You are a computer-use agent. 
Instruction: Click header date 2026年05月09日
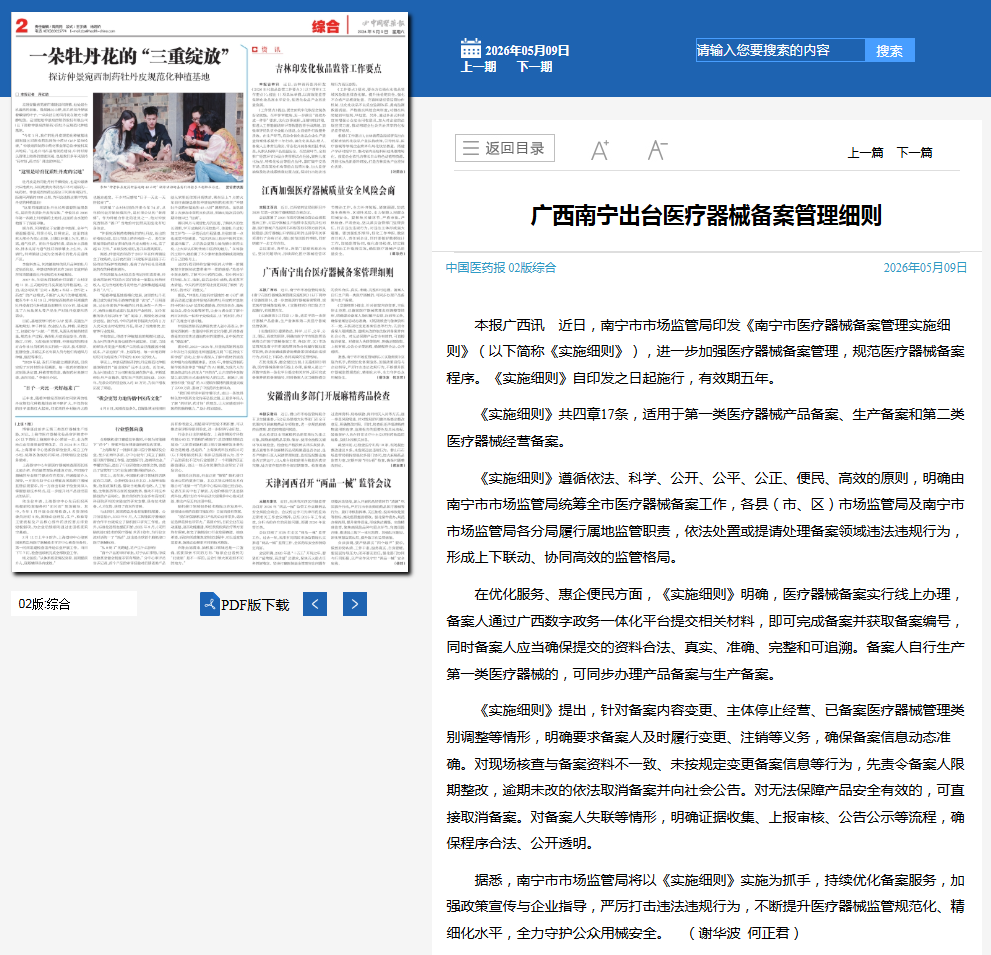pos(527,51)
